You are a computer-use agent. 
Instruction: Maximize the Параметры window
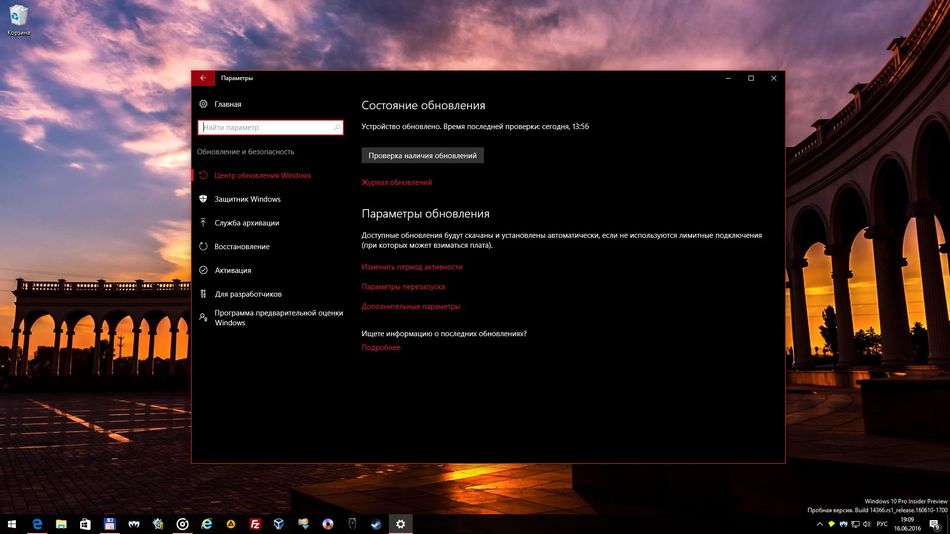click(x=751, y=78)
